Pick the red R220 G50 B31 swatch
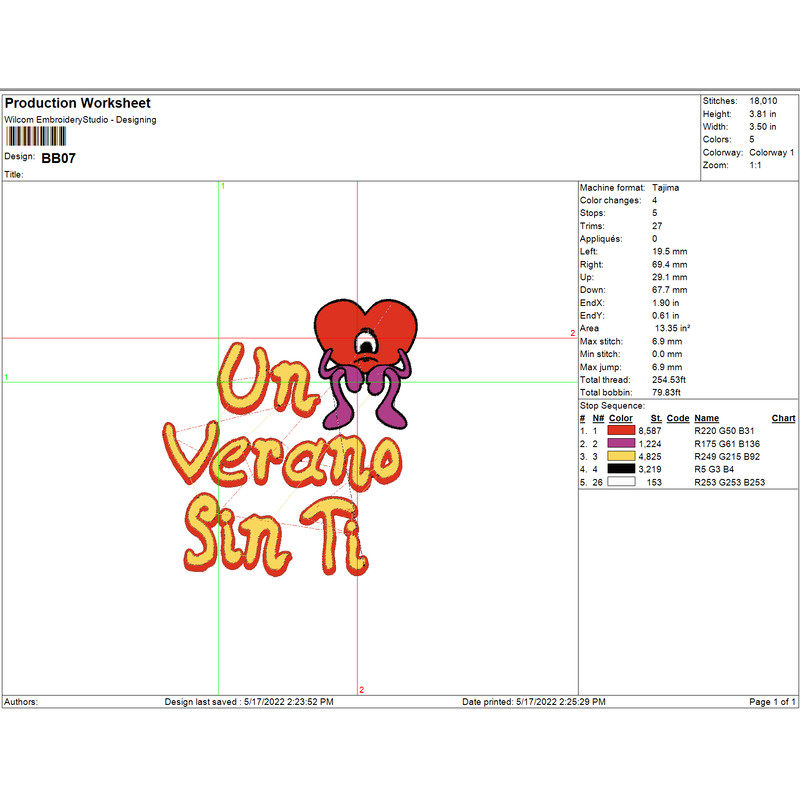This screenshot has width=800, height=800. 621,430
